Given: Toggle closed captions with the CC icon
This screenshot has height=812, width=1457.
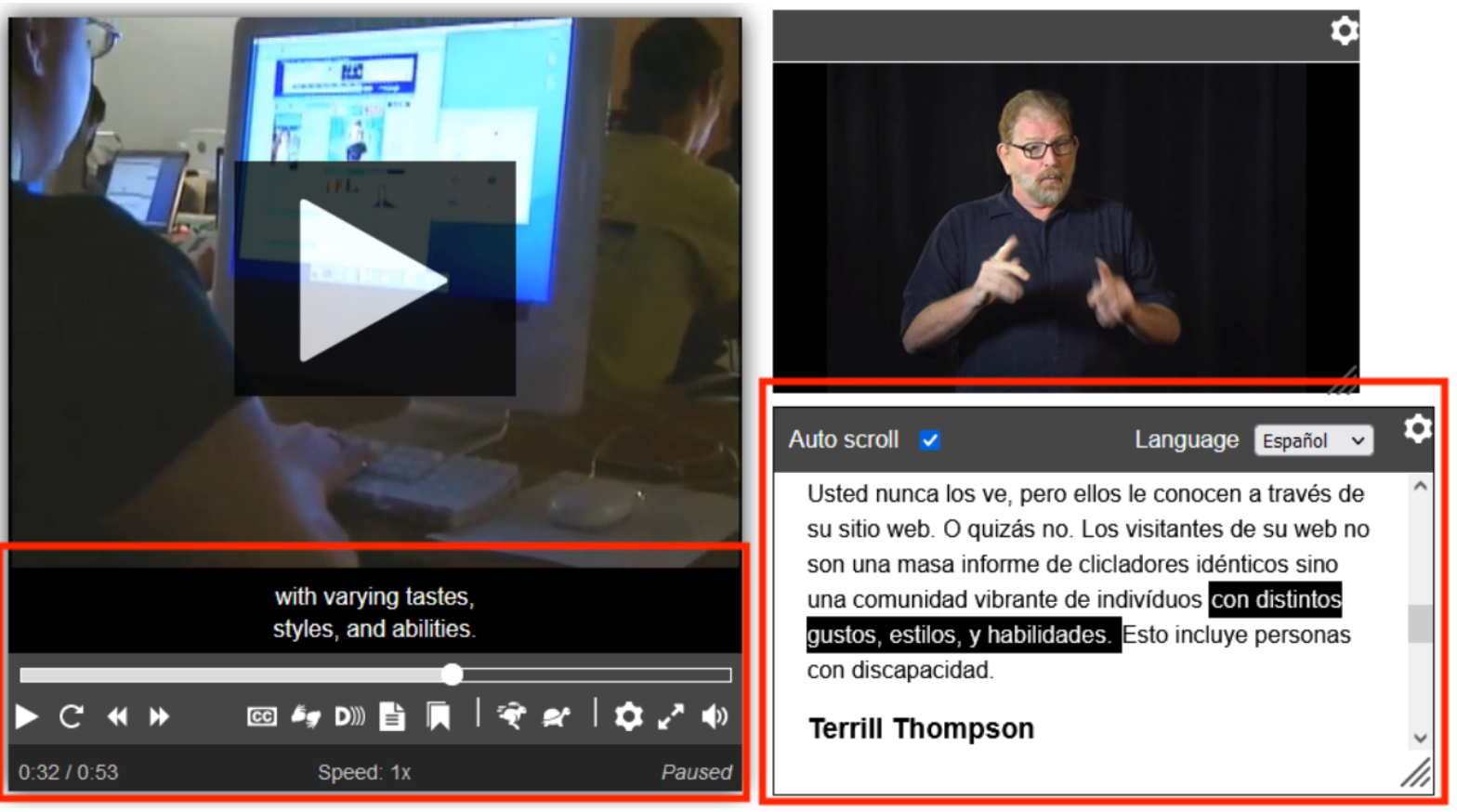Looking at the screenshot, I should click(262, 717).
